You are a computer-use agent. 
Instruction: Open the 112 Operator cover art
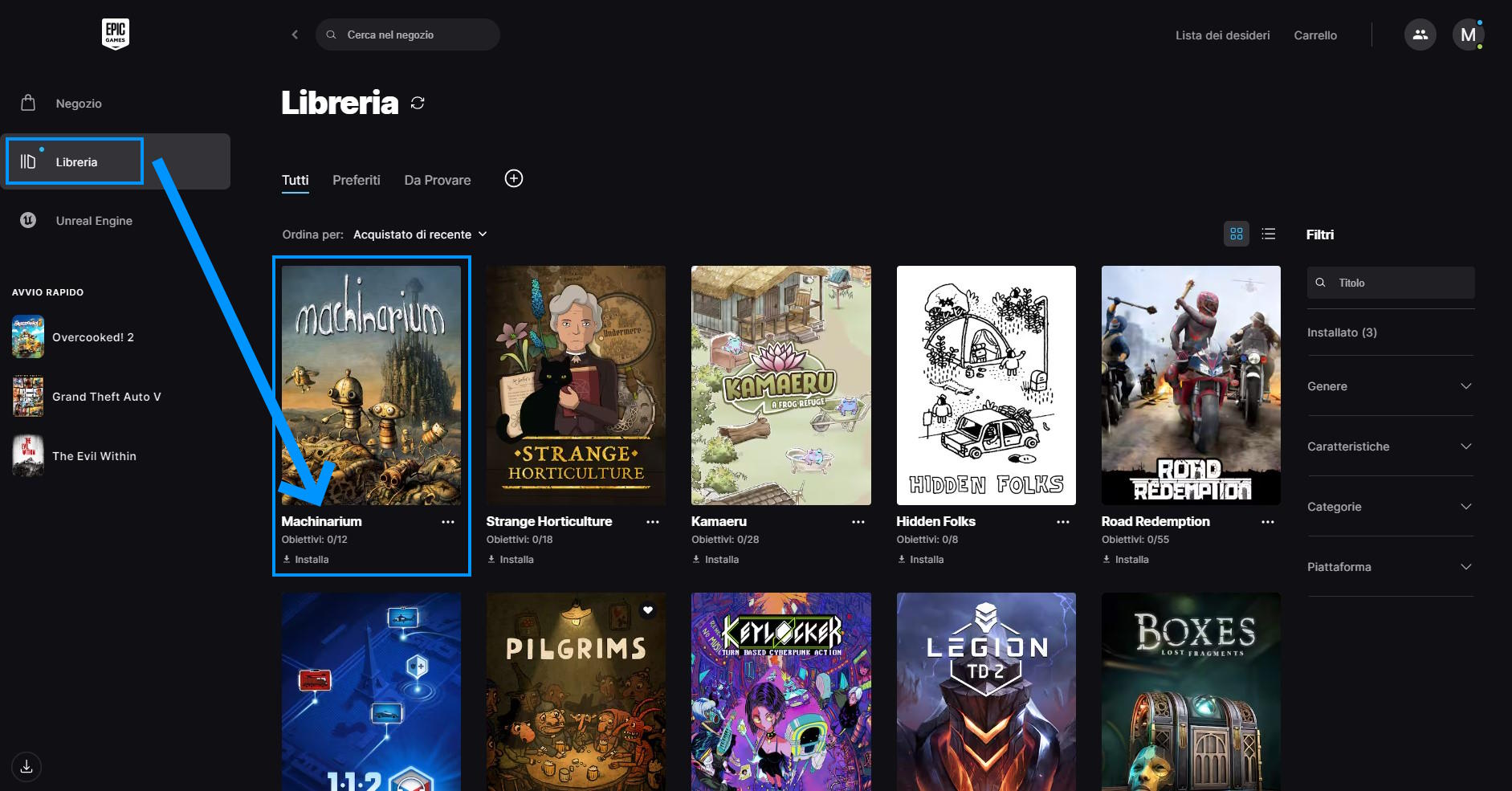[x=371, y=692]
